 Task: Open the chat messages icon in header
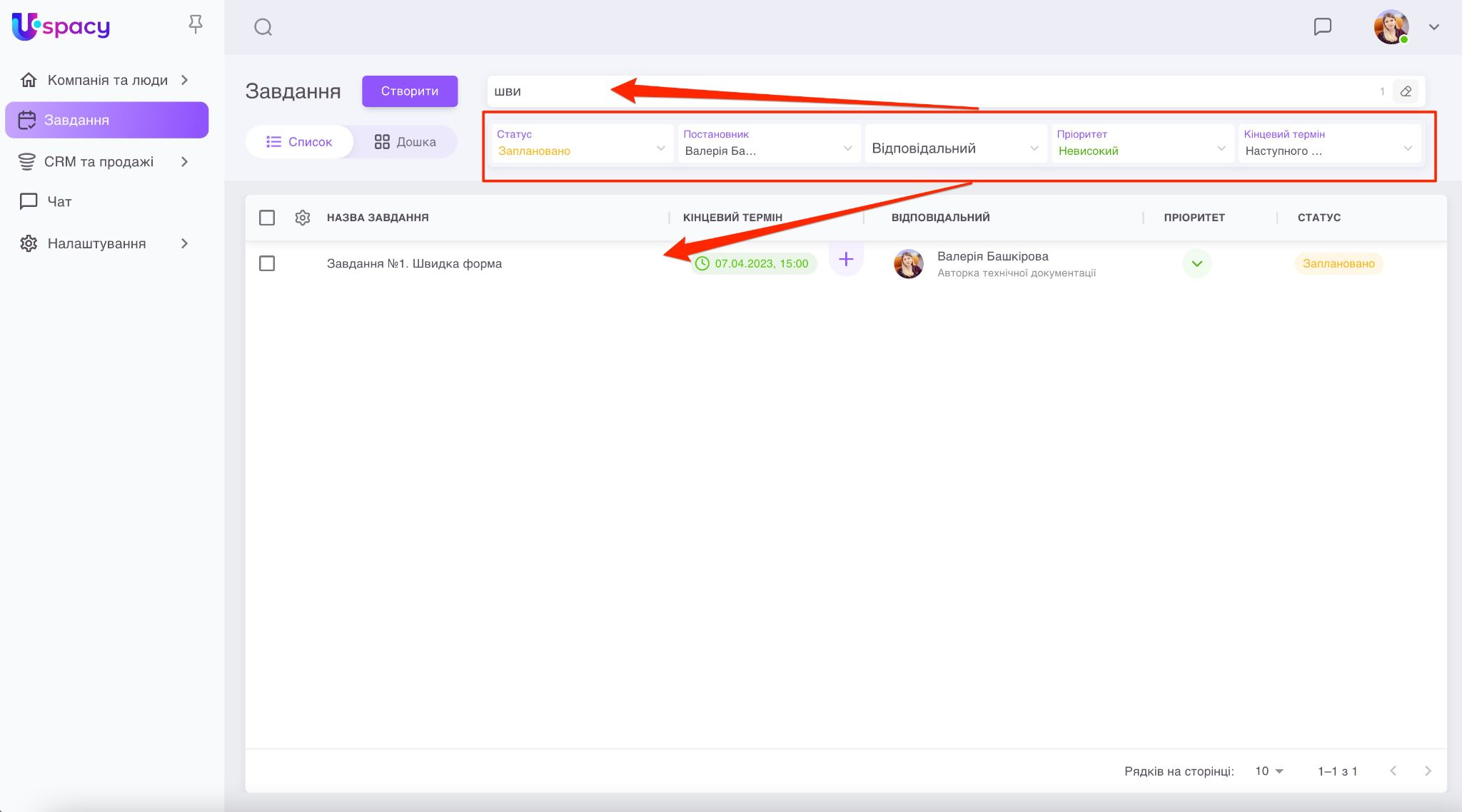1322,27
